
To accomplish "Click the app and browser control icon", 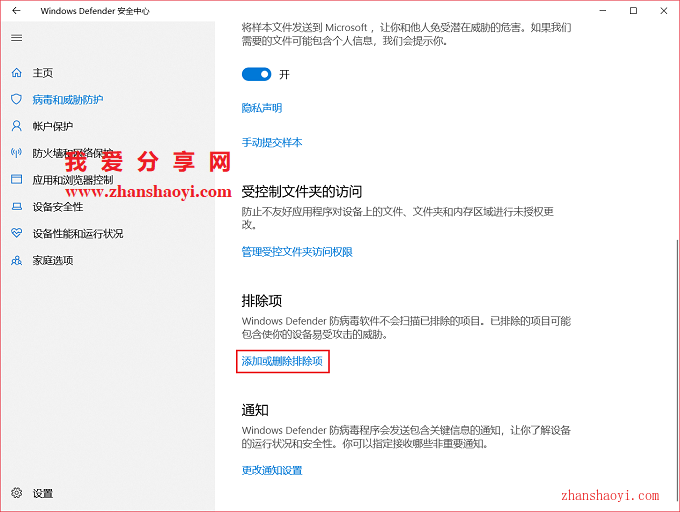I will 16,179.
